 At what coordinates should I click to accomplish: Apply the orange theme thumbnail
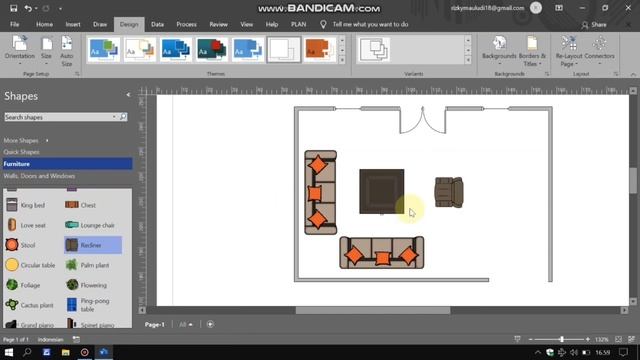319,50
